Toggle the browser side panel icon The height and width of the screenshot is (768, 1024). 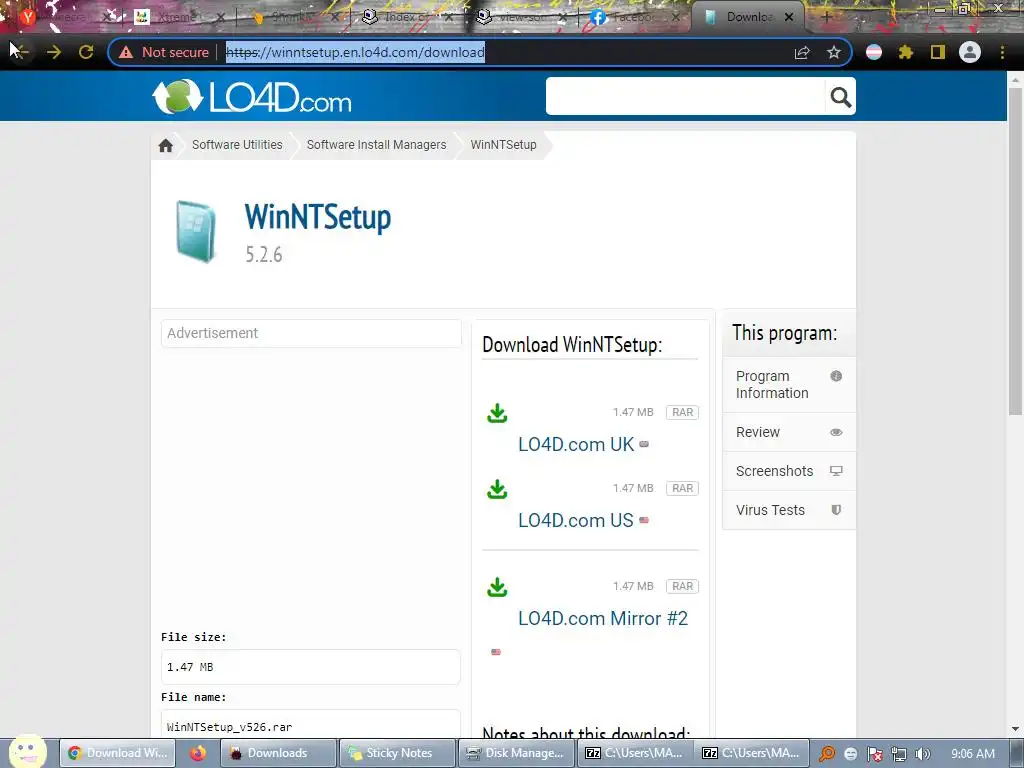938,52
